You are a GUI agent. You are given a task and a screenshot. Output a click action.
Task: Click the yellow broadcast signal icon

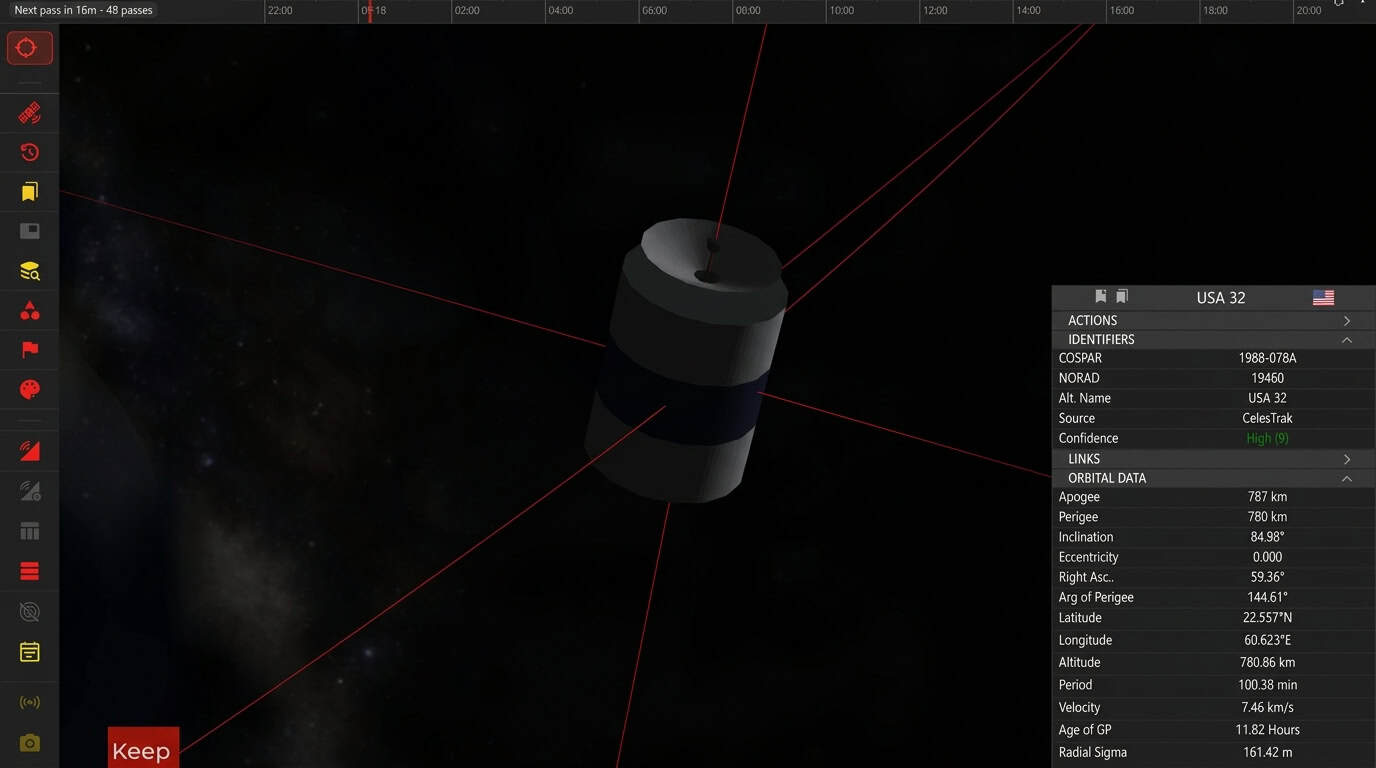coord(30,702)
